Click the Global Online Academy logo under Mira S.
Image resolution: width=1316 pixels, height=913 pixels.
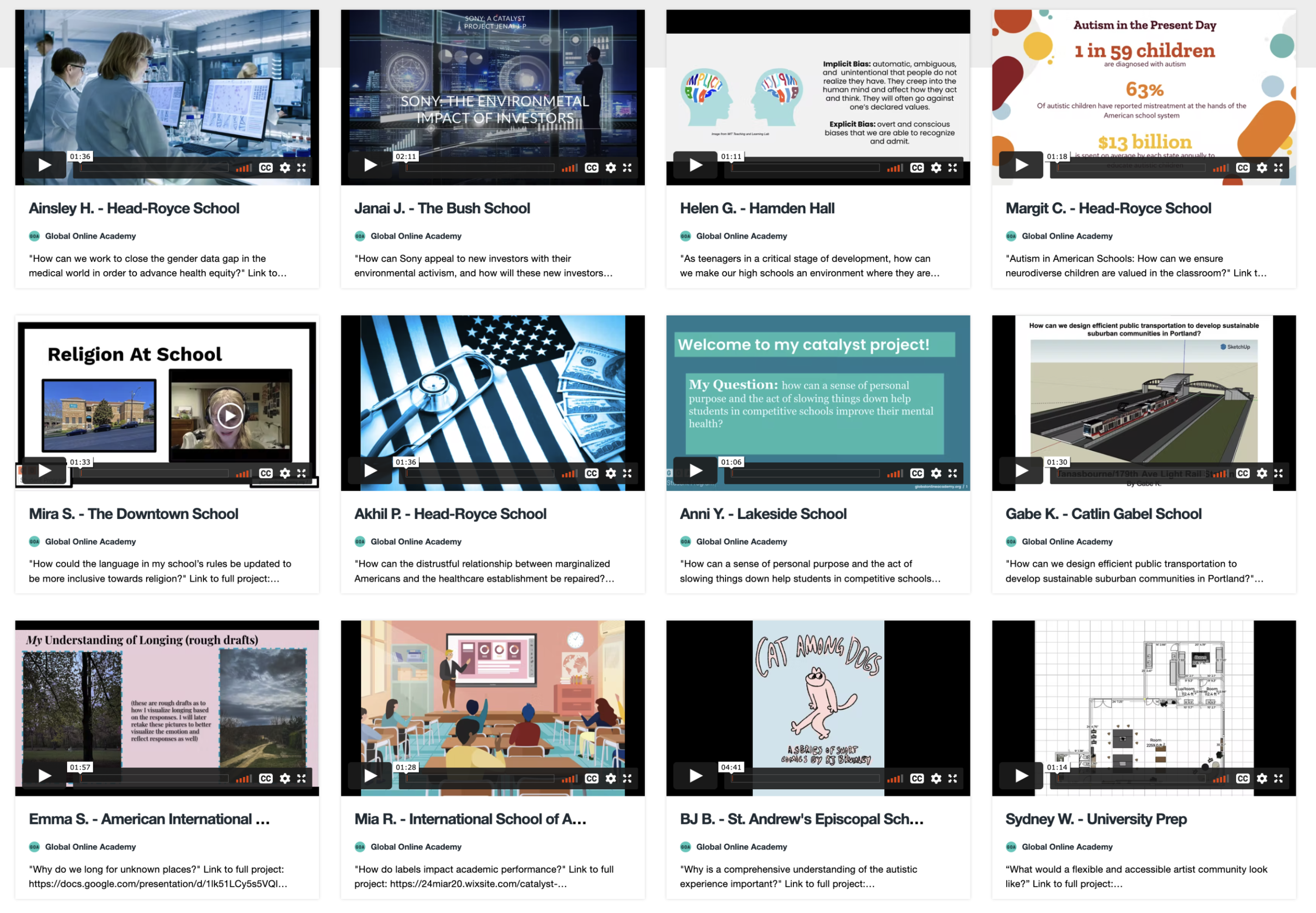pyautogui.click(x=35, y=541)
